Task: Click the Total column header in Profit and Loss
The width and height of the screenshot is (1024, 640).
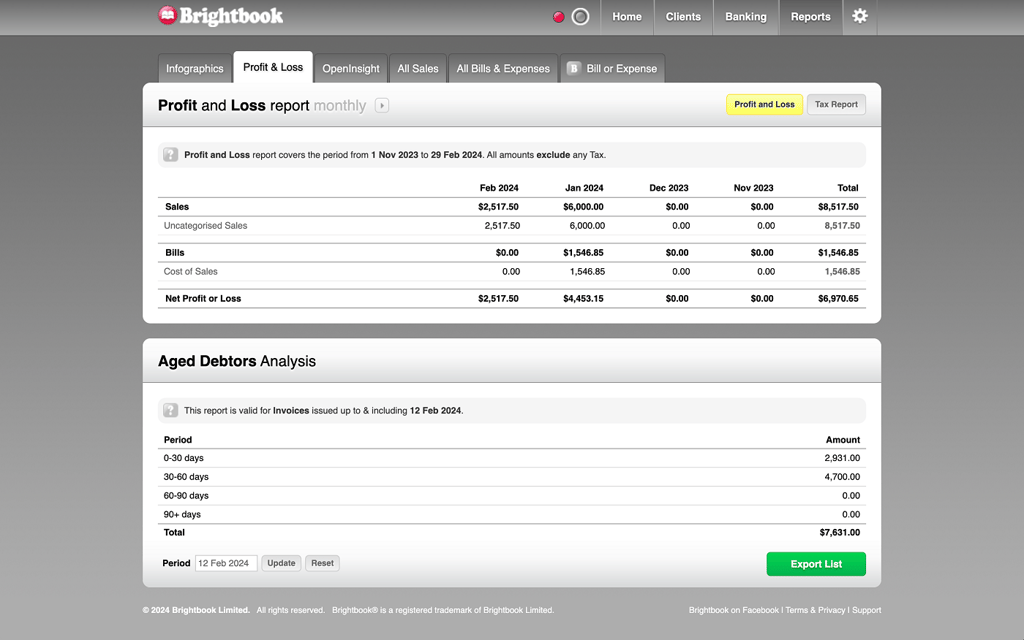Action: [x=848, y=188]
